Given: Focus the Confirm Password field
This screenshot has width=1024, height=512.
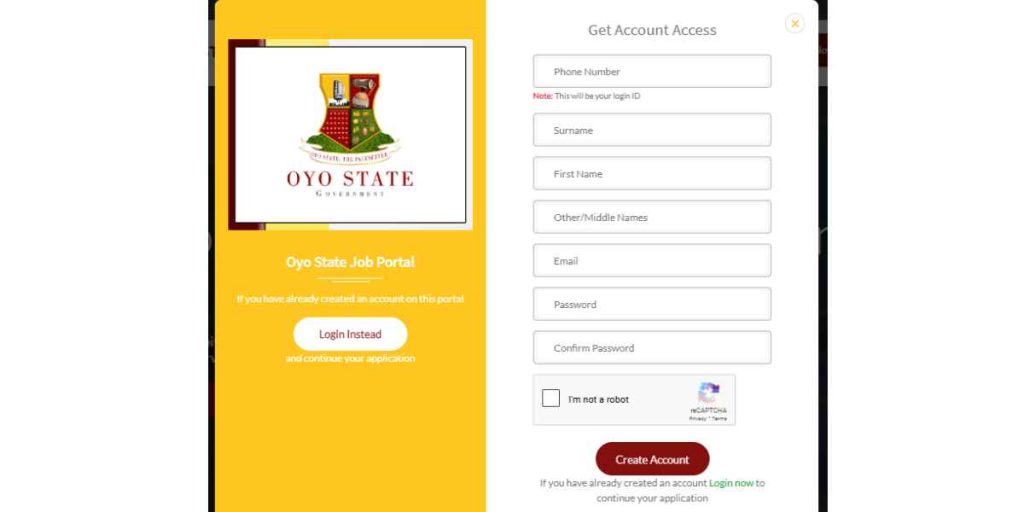Looking at the screenshot, I should [652, 348].
